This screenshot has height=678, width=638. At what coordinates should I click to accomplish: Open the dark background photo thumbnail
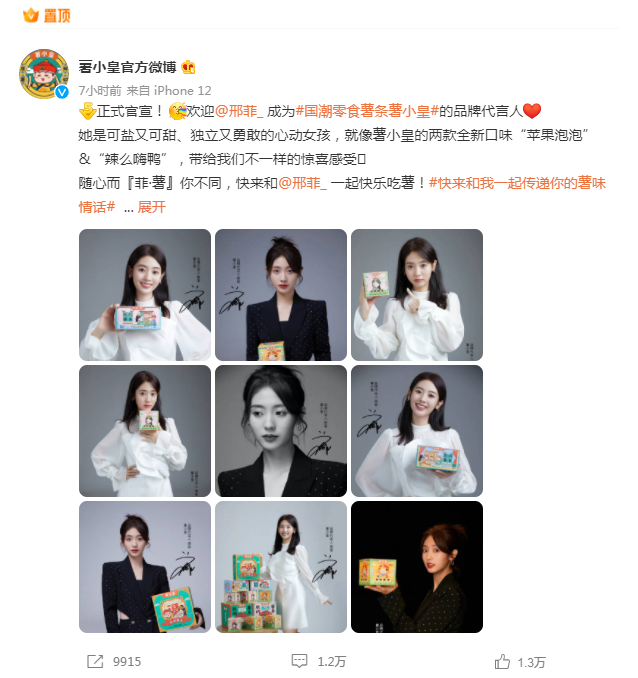pos(417,567)
